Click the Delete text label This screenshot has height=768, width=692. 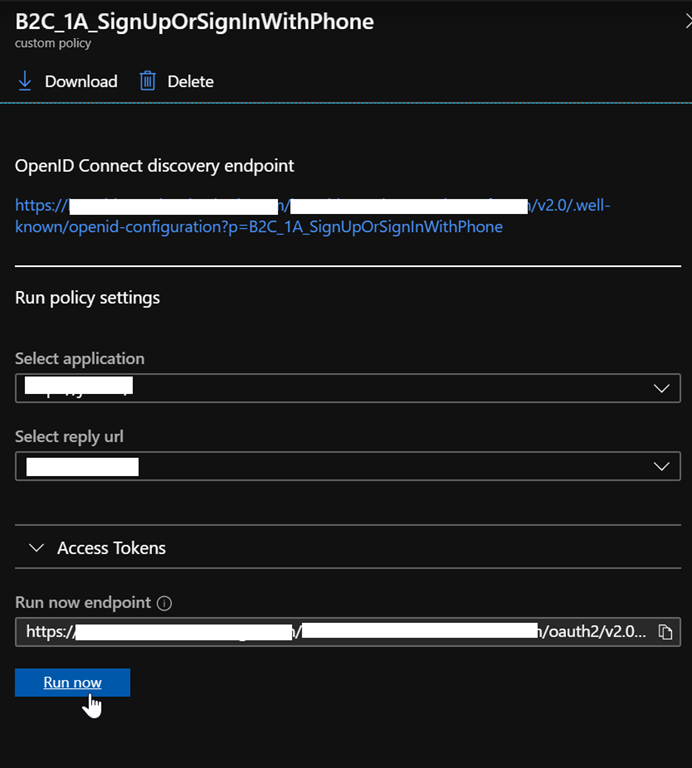(x=190, y=82)
